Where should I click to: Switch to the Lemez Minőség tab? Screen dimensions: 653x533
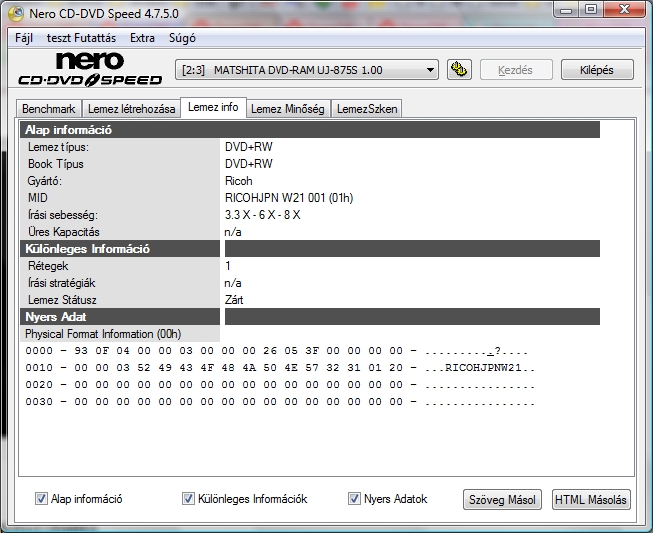pyautogui.click(x=288, y=109)
